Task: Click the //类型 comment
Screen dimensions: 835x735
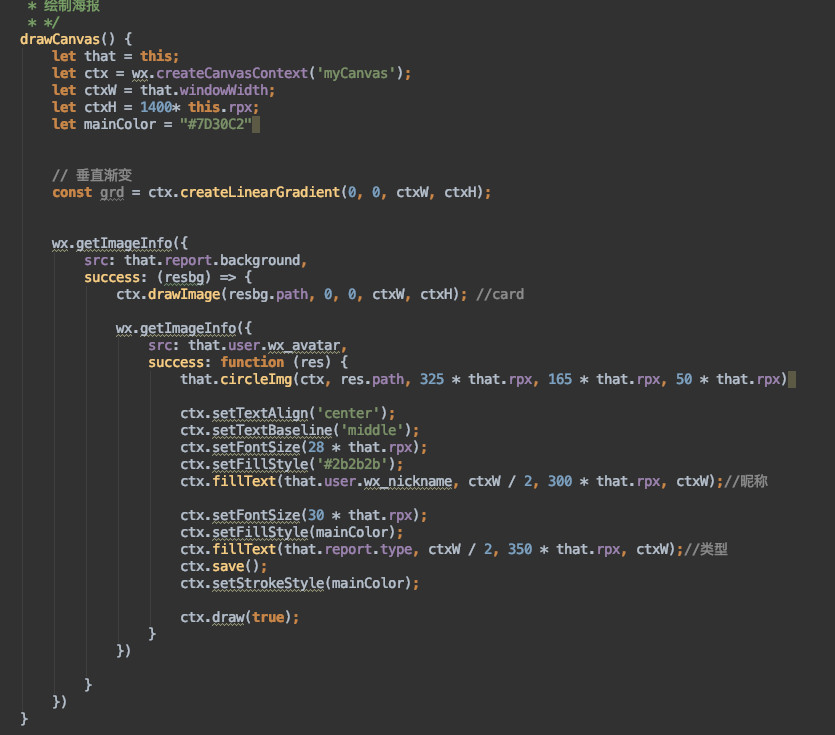Action: (706, 550)
